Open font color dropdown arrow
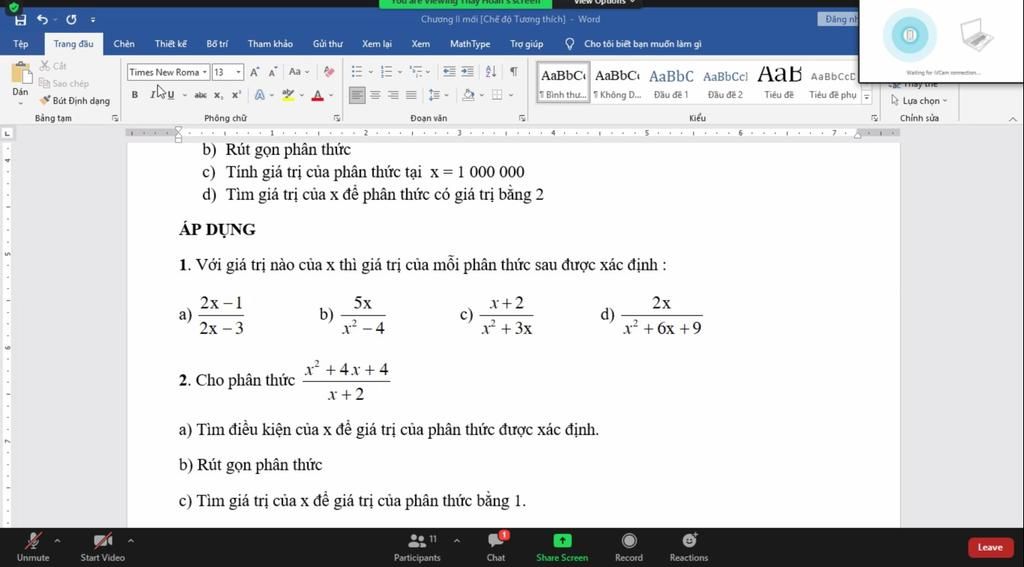 click(x=331, y=95)
